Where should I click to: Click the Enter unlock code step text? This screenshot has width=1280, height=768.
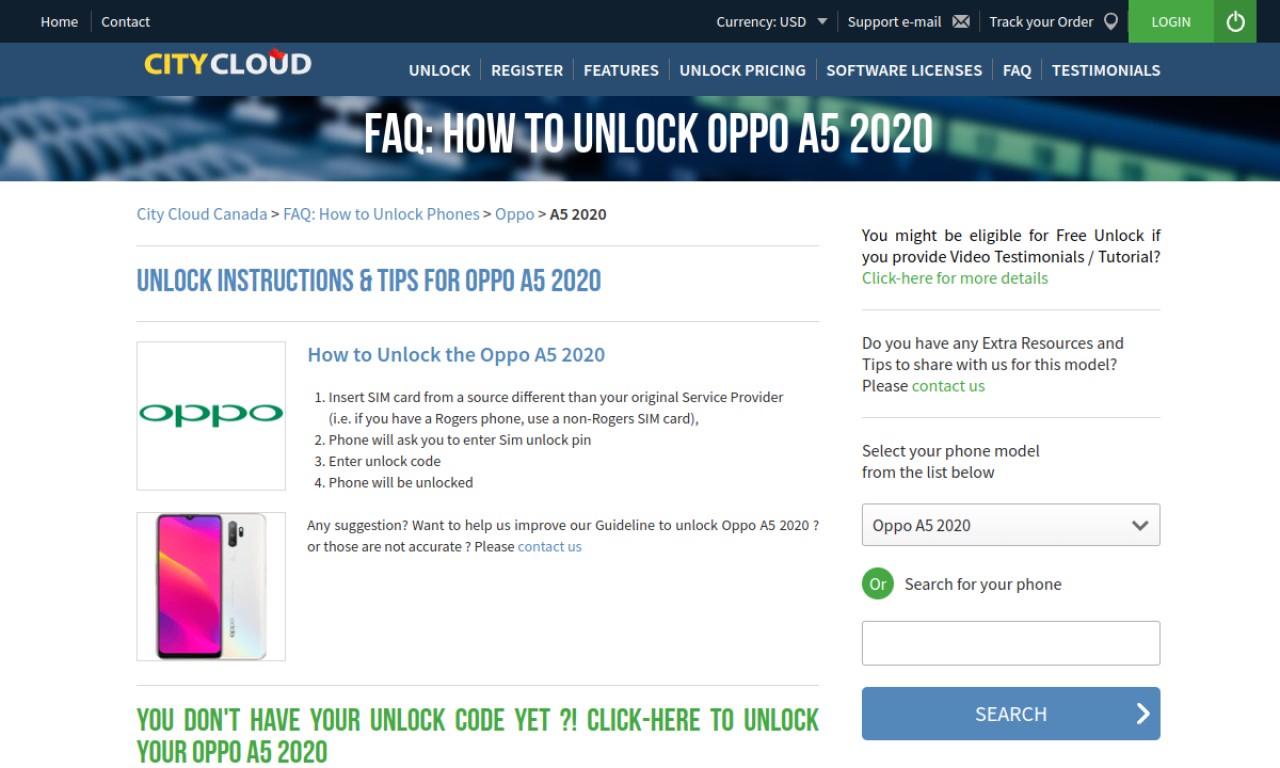(x=385, y=461)
